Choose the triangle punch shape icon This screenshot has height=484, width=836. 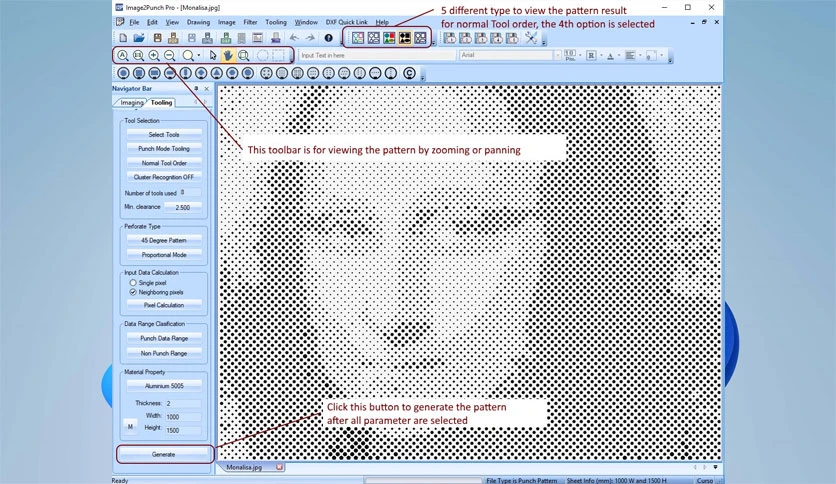coord(216,73)
